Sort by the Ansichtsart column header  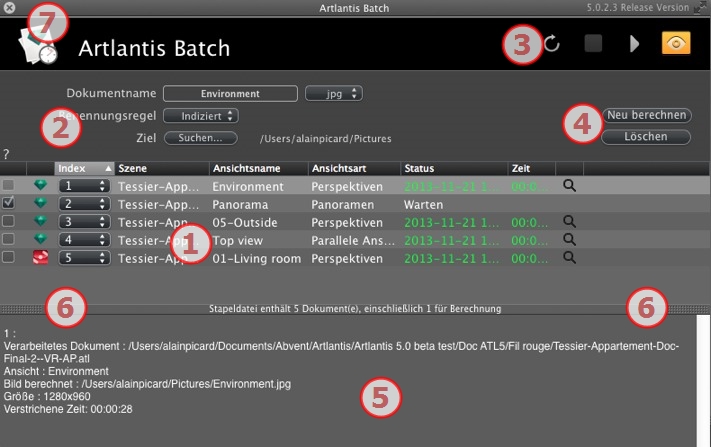click(354, 169)
